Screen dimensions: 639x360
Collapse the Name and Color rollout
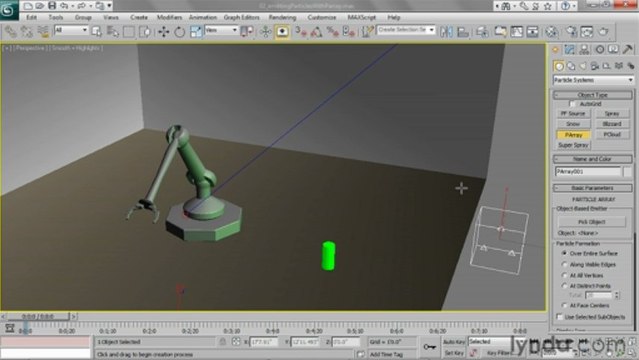click(x=593, y=159)
